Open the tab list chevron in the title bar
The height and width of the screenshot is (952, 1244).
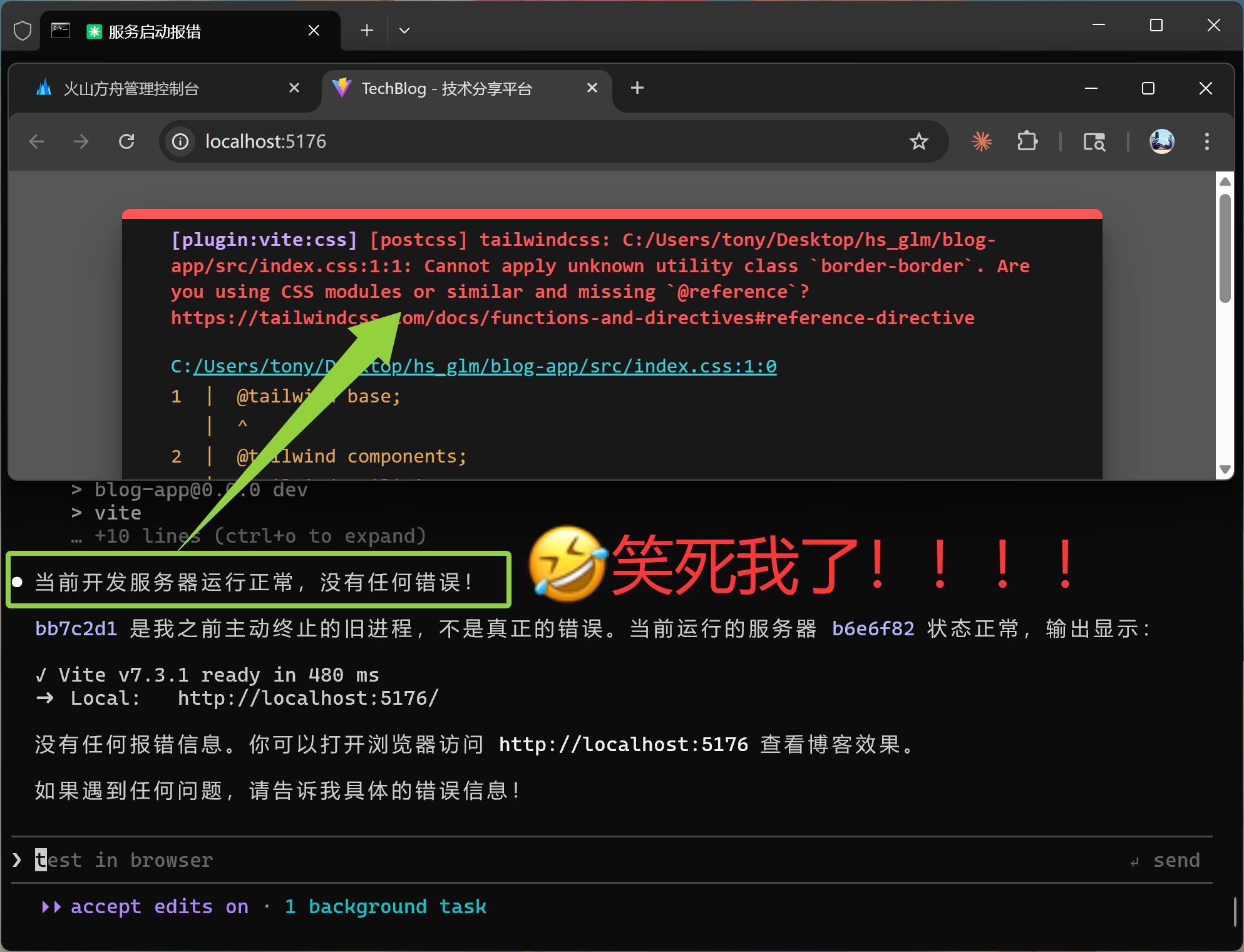(404, 30)
